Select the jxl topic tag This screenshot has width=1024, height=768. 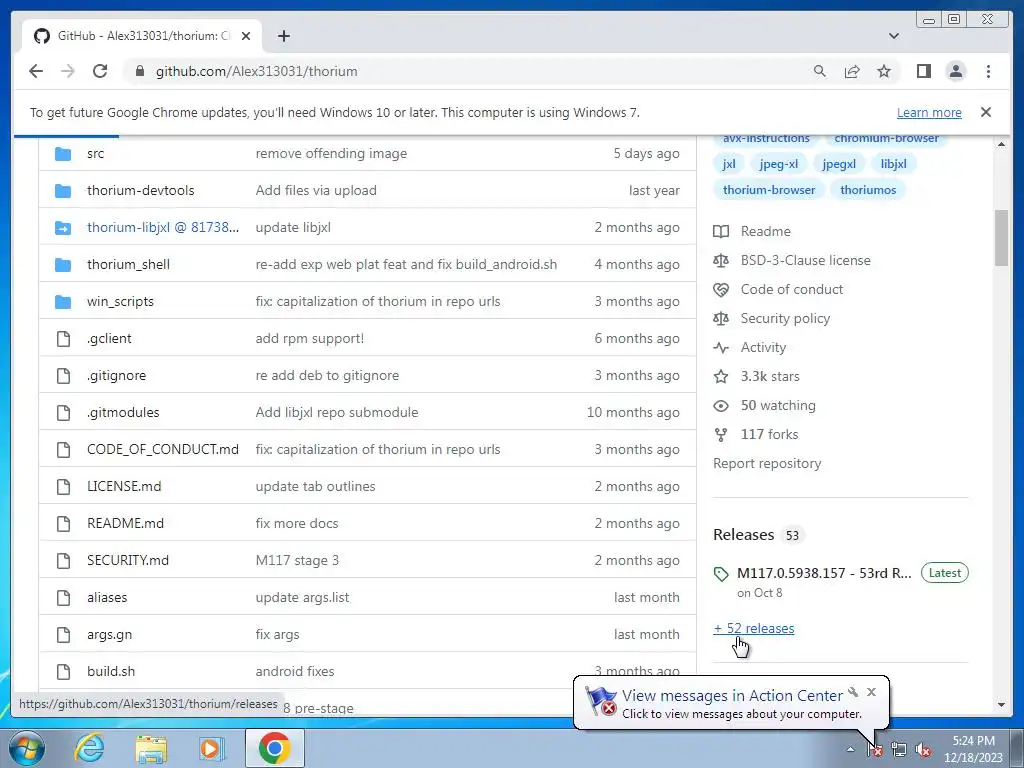[729, 164]
